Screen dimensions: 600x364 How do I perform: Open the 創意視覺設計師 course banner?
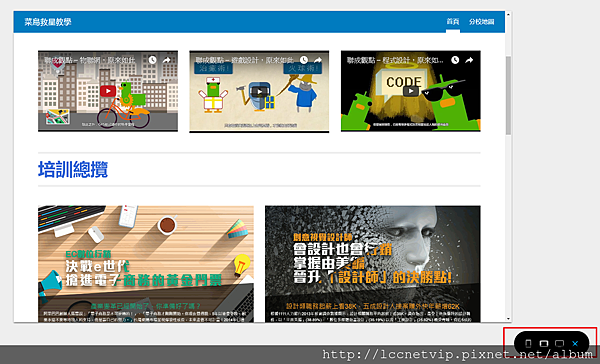(x=373, y=264)
